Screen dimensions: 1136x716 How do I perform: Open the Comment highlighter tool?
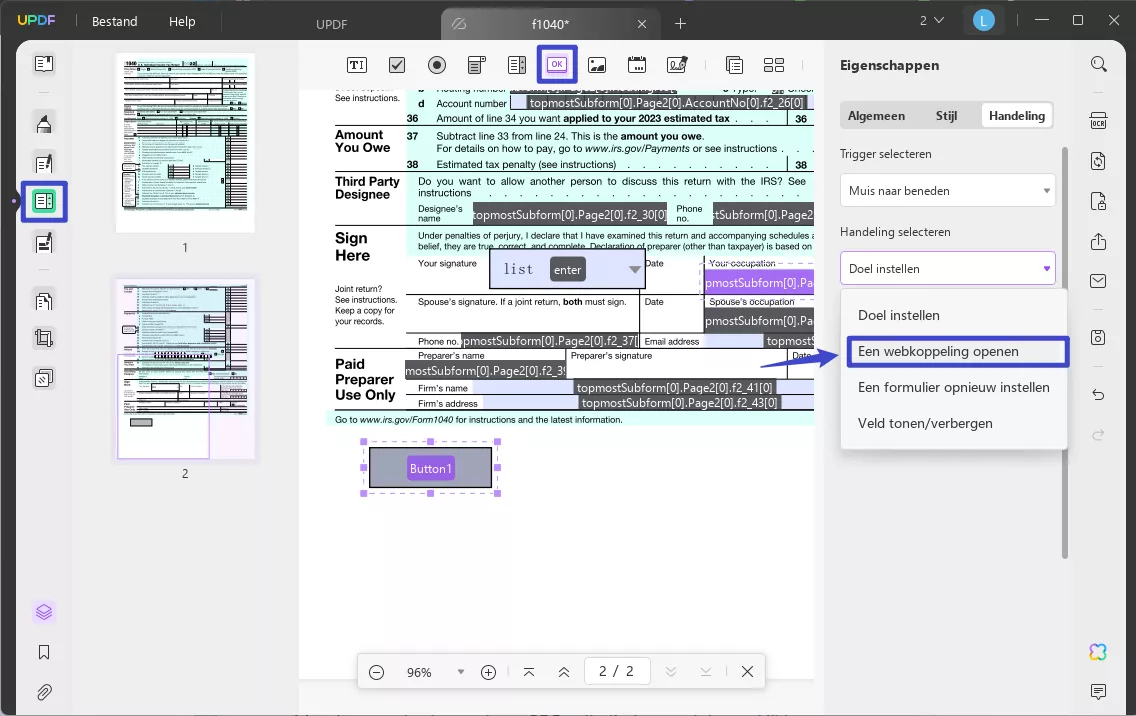[43, 123]
